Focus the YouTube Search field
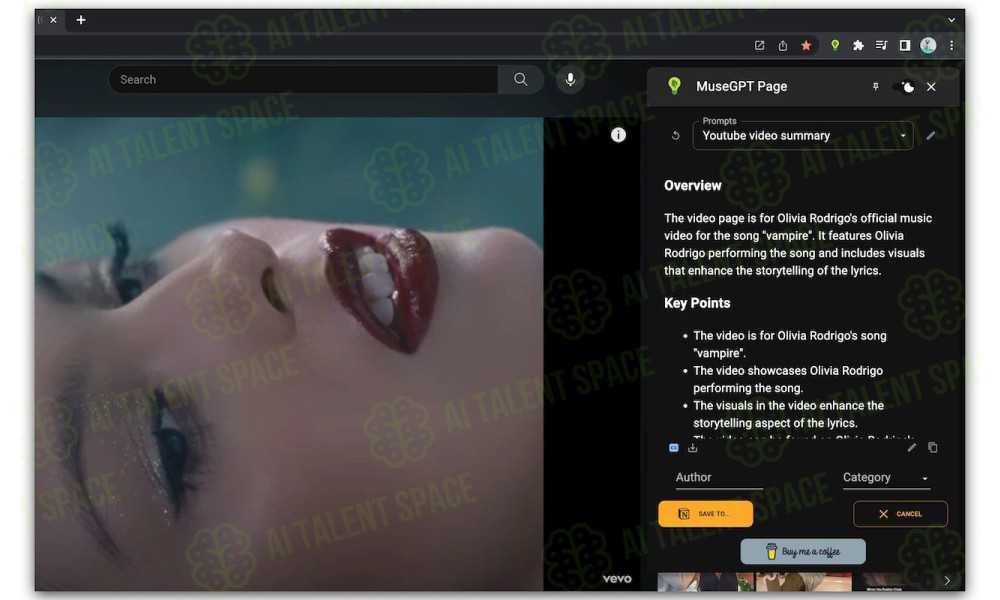 (304, 80)
